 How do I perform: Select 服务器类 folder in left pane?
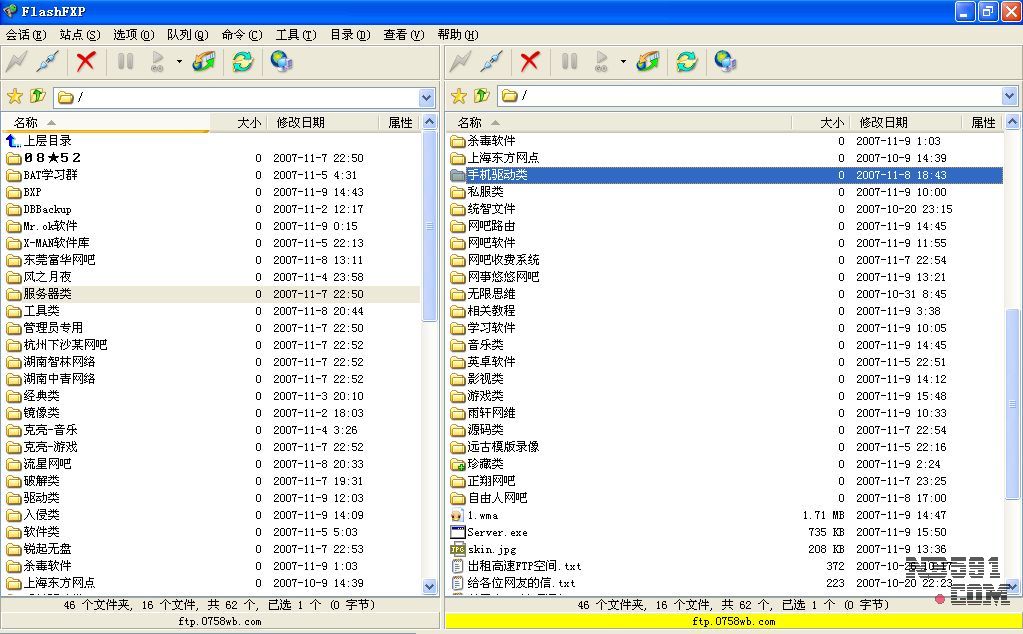(47, 294)
